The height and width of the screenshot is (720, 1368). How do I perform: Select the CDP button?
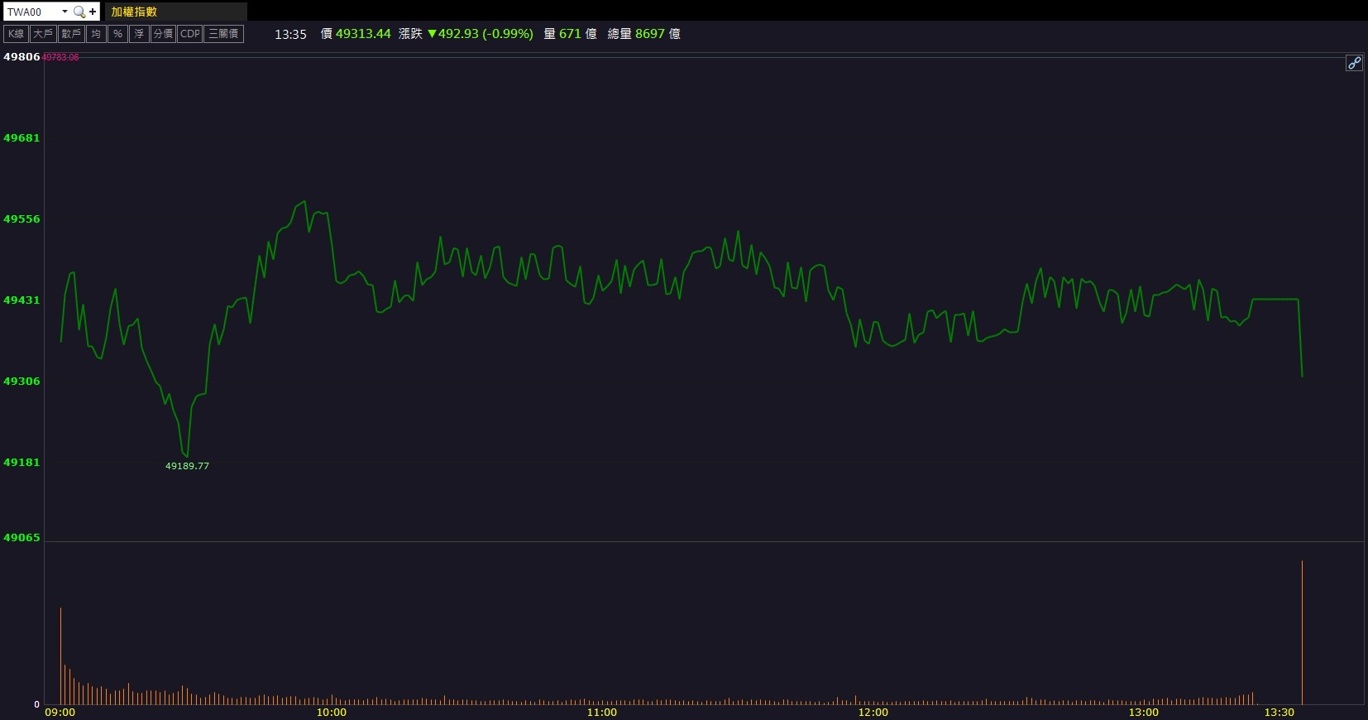(190, 34)
